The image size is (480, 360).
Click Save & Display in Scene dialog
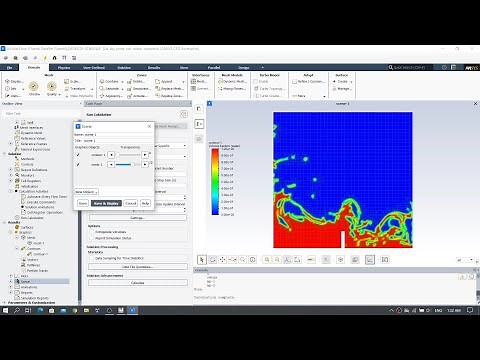[106, 203]
